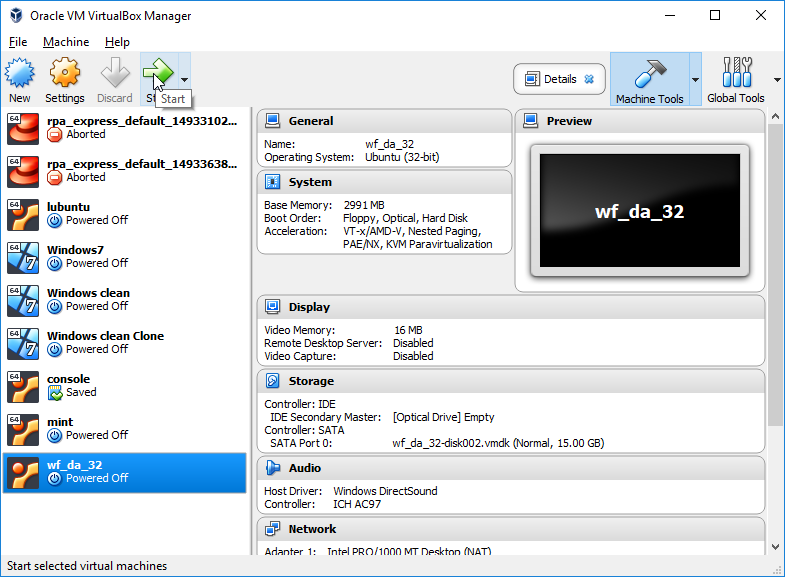
Task: Open the System section header title
Action: click(x=310, y=182)
